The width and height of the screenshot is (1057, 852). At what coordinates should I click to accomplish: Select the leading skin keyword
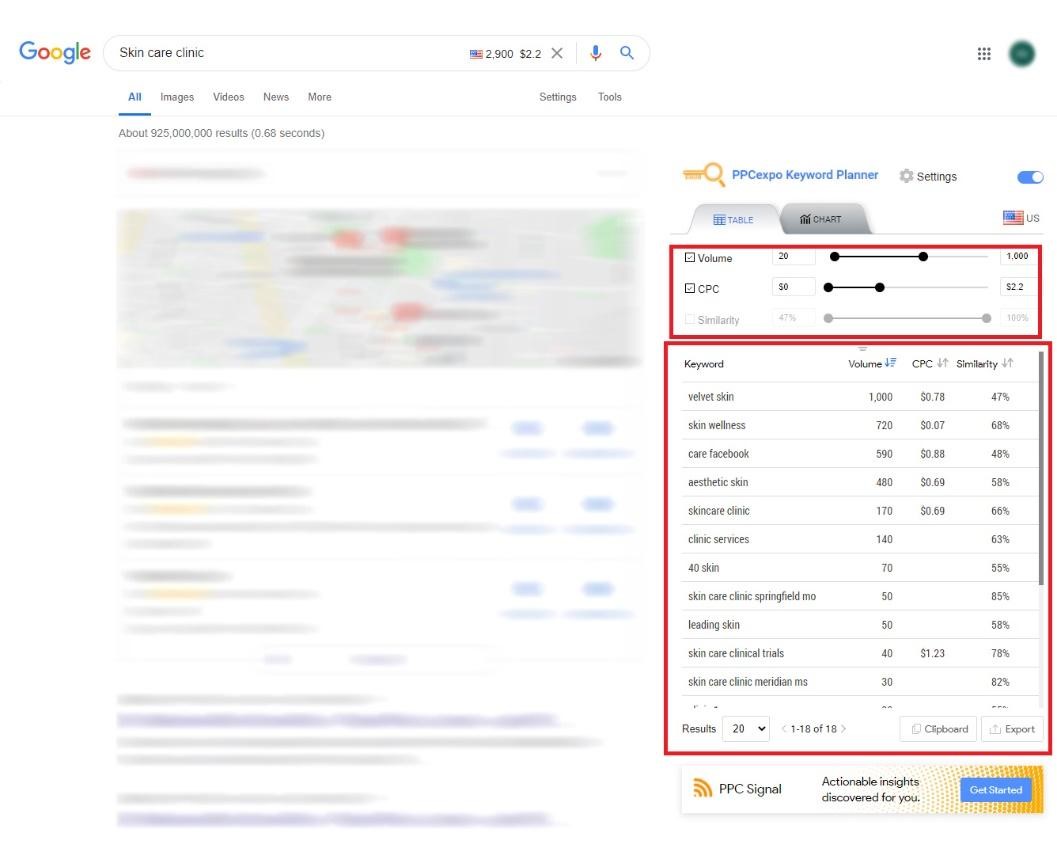(714, 625)
